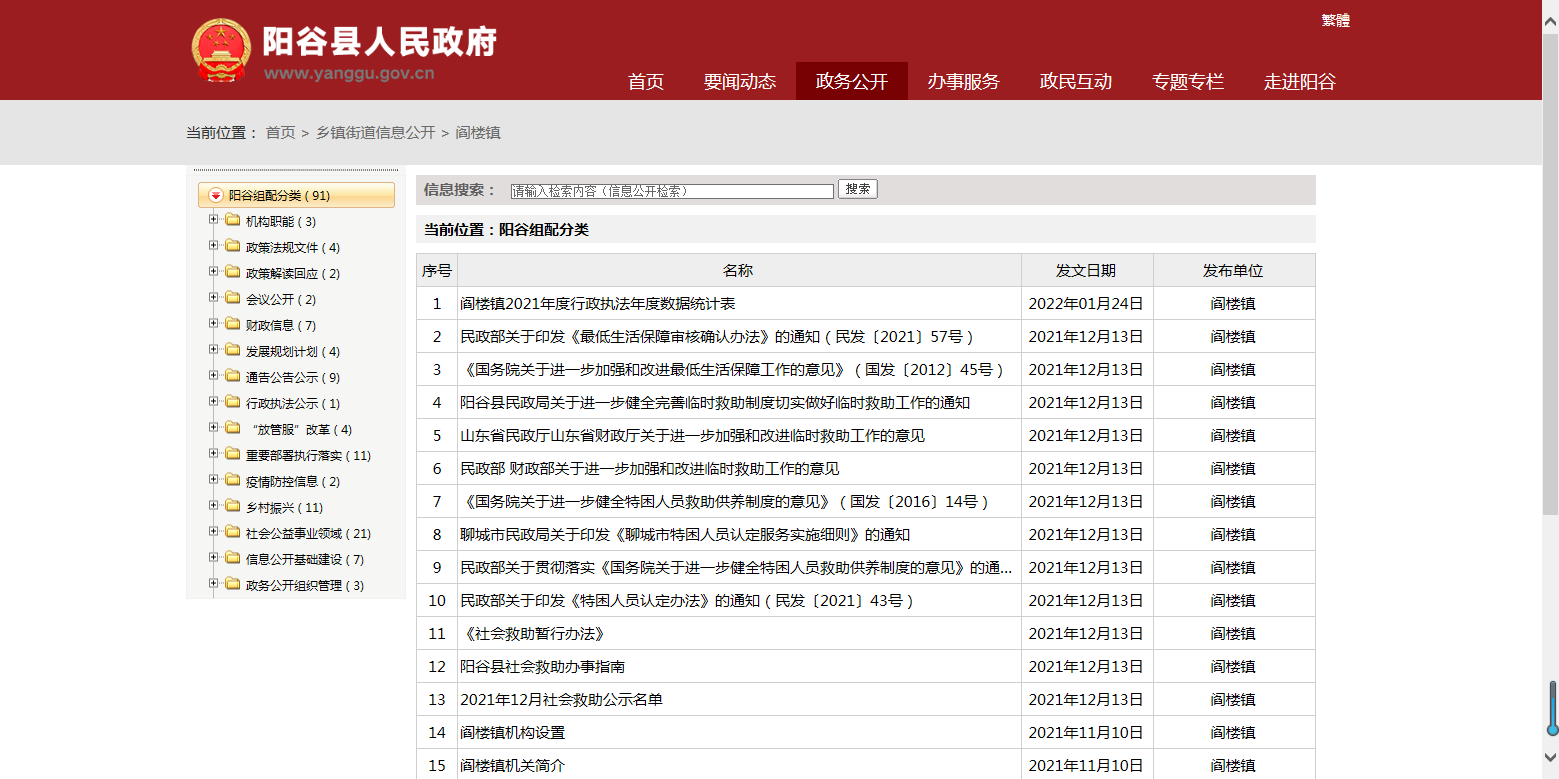The height and width of the screenshot is (779, 1559).
Task: Select tree item 疫情防控信息 ( 2 )
Action: [x=293, y=481]
